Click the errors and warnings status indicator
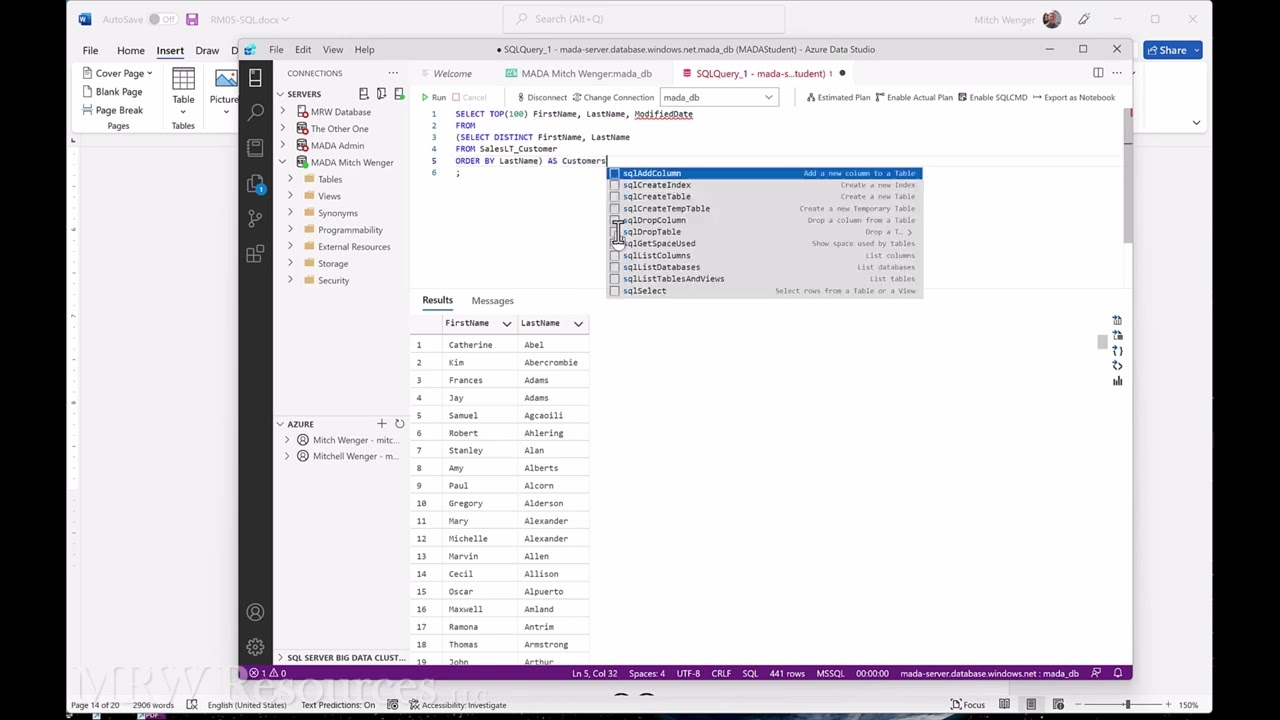This screenshot has height=720, width=1280. [268, 673]
